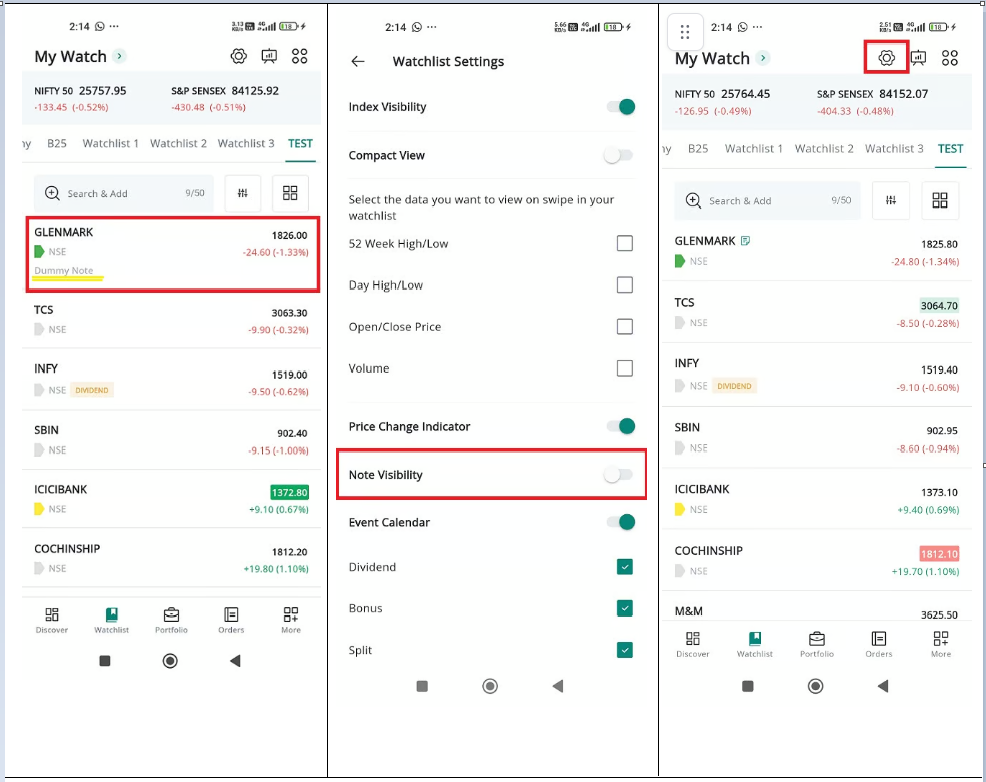Switch to B25 tab on Dummy Note screen

point(57,144)
